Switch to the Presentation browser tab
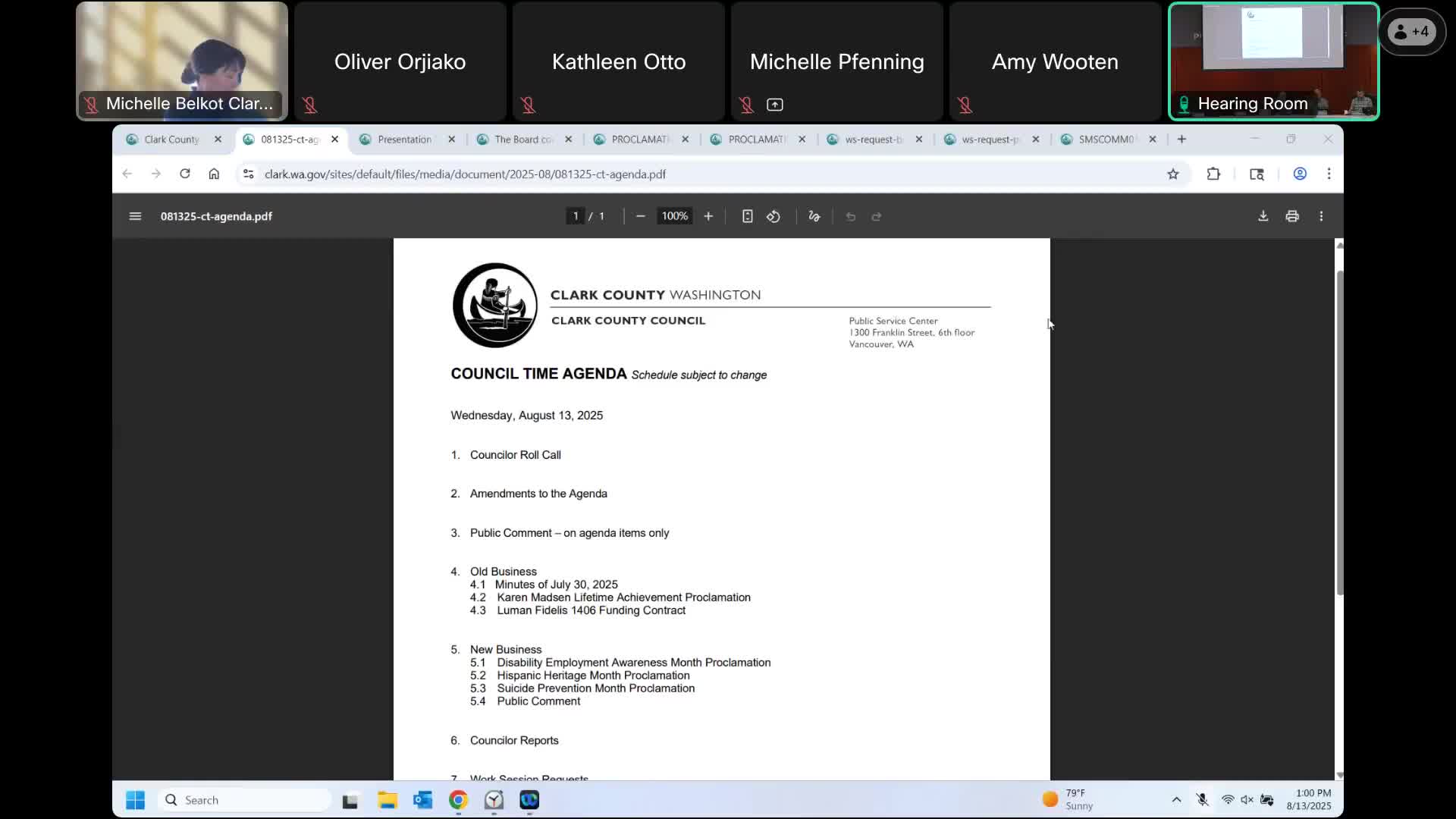 pos(404,140)
